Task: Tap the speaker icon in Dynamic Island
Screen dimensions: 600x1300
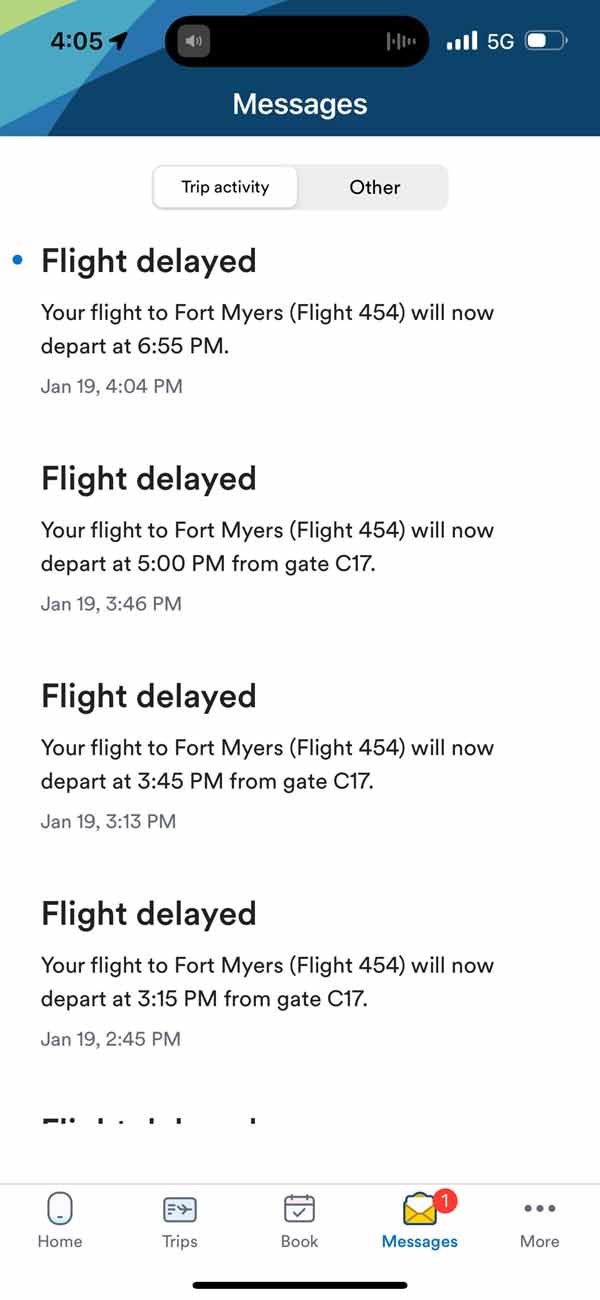Action: click(x=195, y=42)
